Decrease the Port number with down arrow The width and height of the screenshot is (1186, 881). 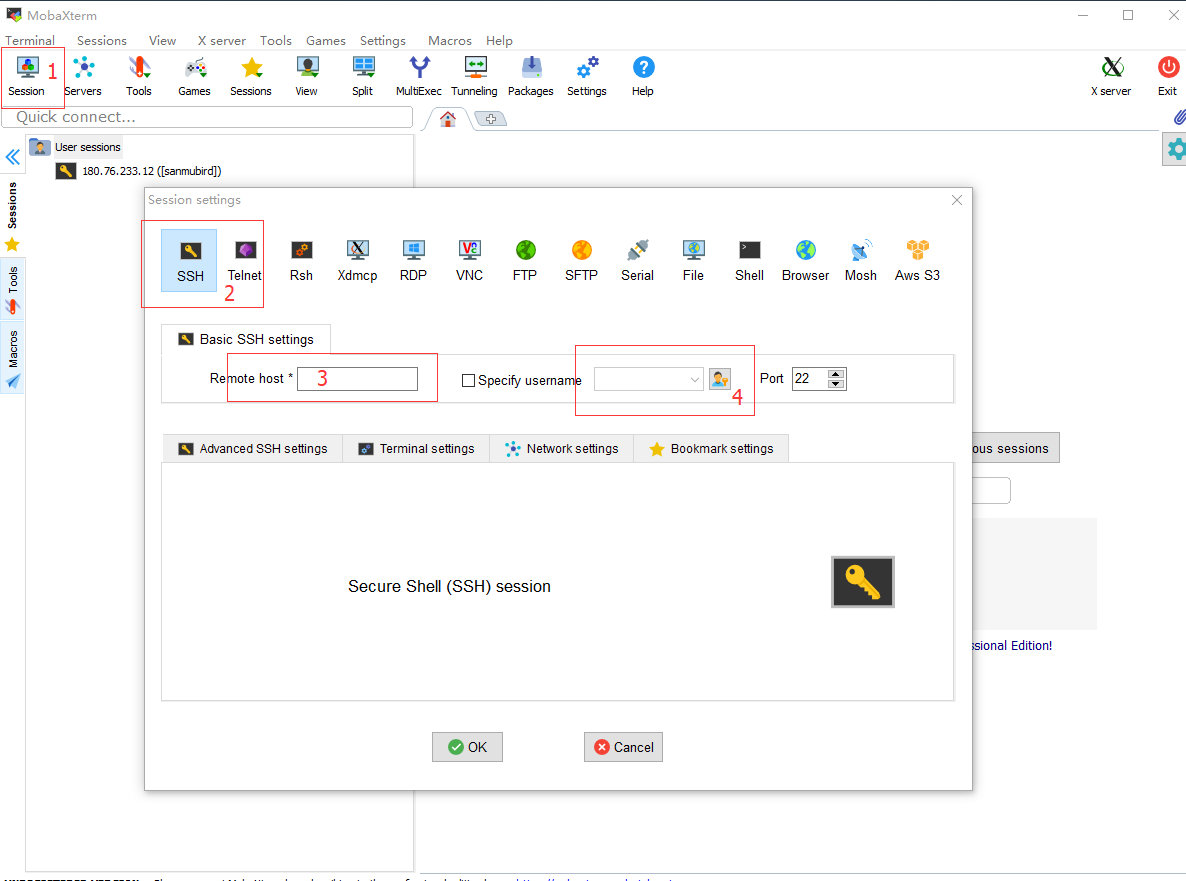[836, 384]
